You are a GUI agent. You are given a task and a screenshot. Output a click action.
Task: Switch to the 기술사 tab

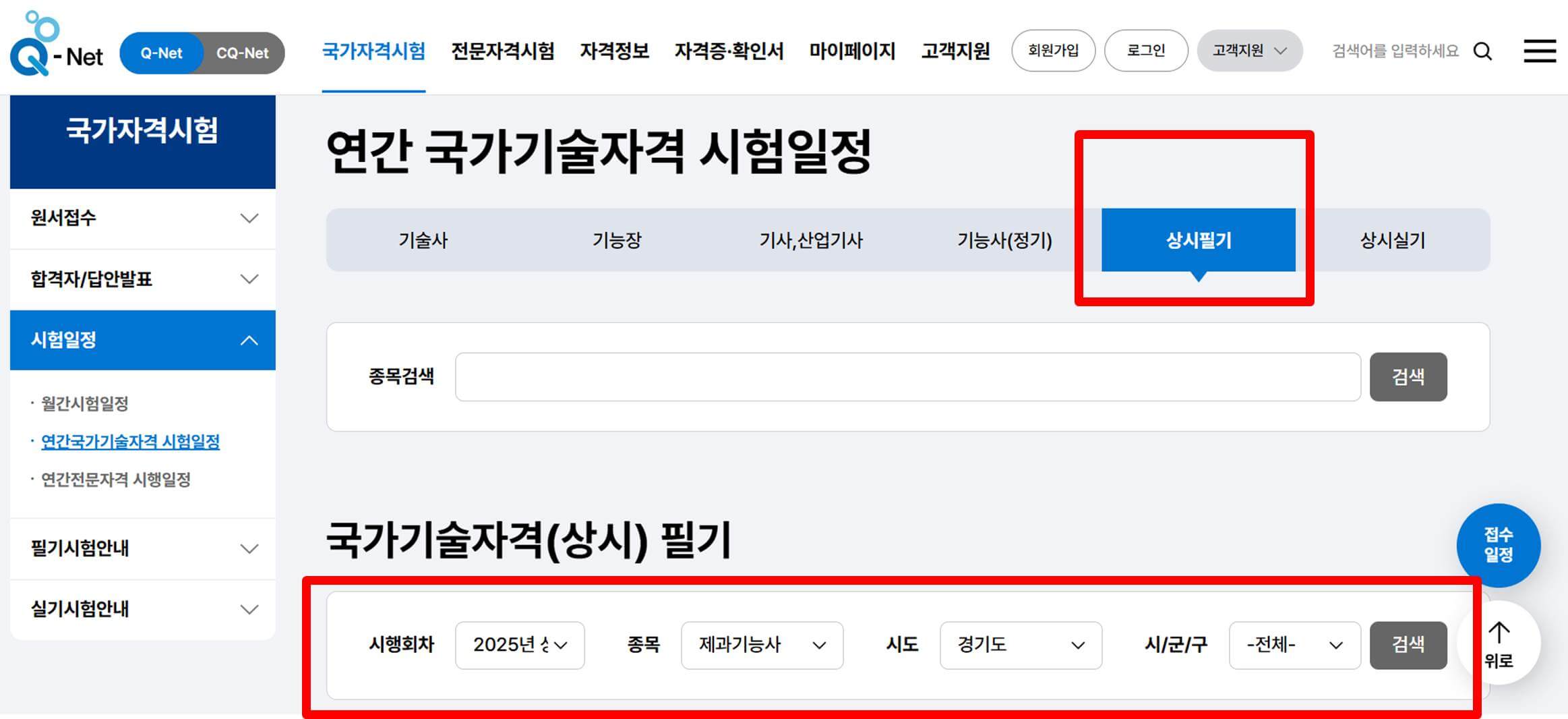(x=425, y=239)
